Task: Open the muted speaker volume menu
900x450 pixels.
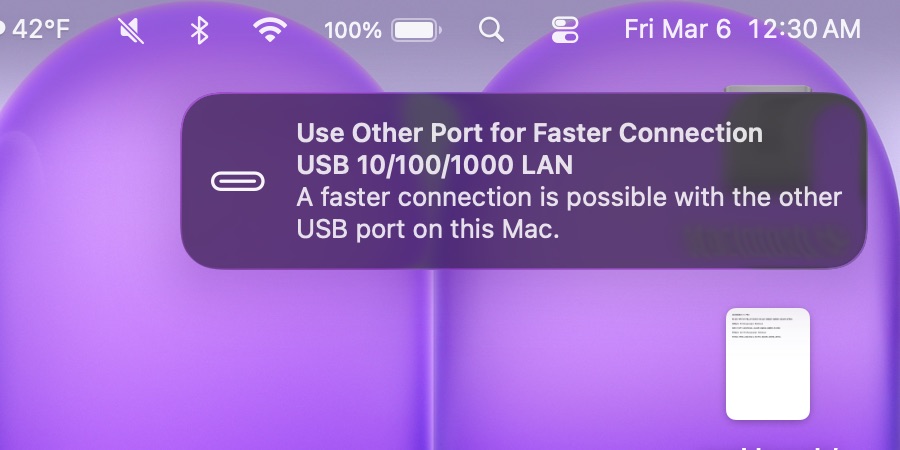Action: [x=131, y=30]
